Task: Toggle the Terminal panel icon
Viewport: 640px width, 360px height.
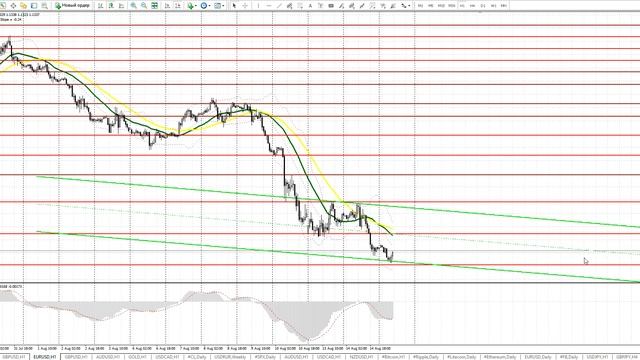Action: click(34, 6)
